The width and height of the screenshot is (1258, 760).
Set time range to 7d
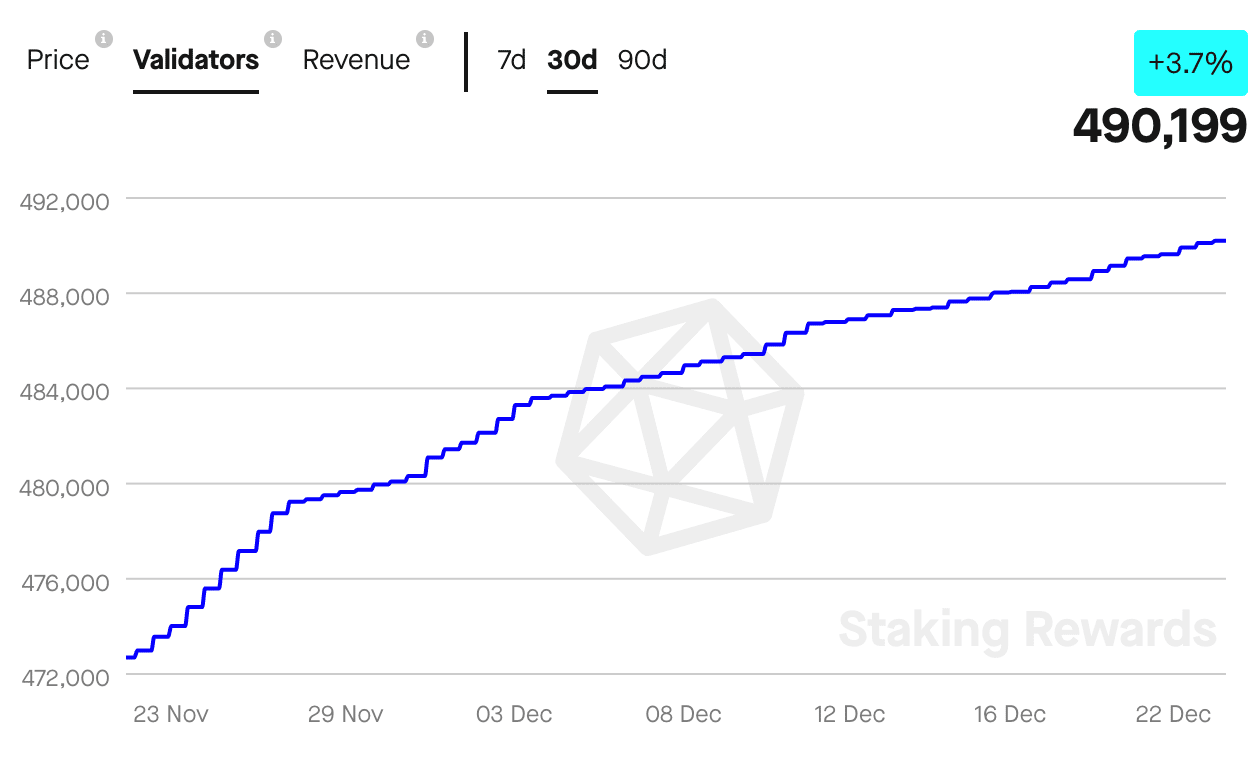pyautogui.click(x=512, y=60)
